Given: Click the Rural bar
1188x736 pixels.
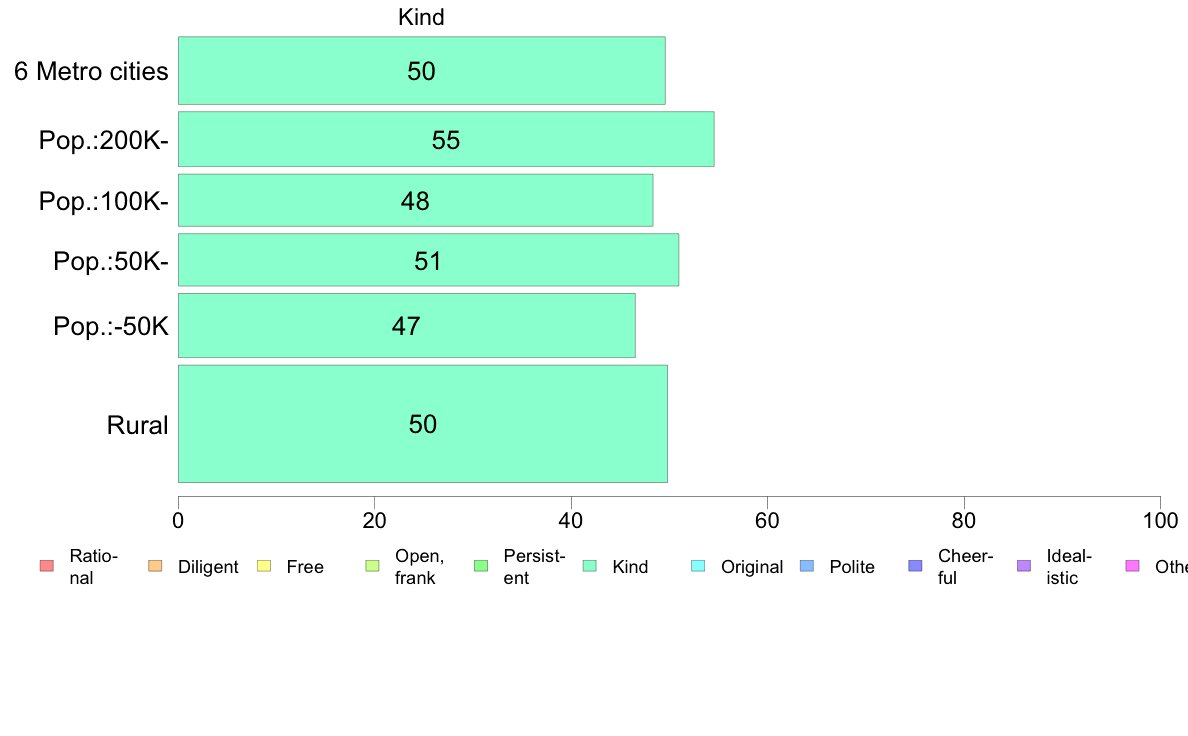Looking at the screenshot, I should tap(423, 424).
